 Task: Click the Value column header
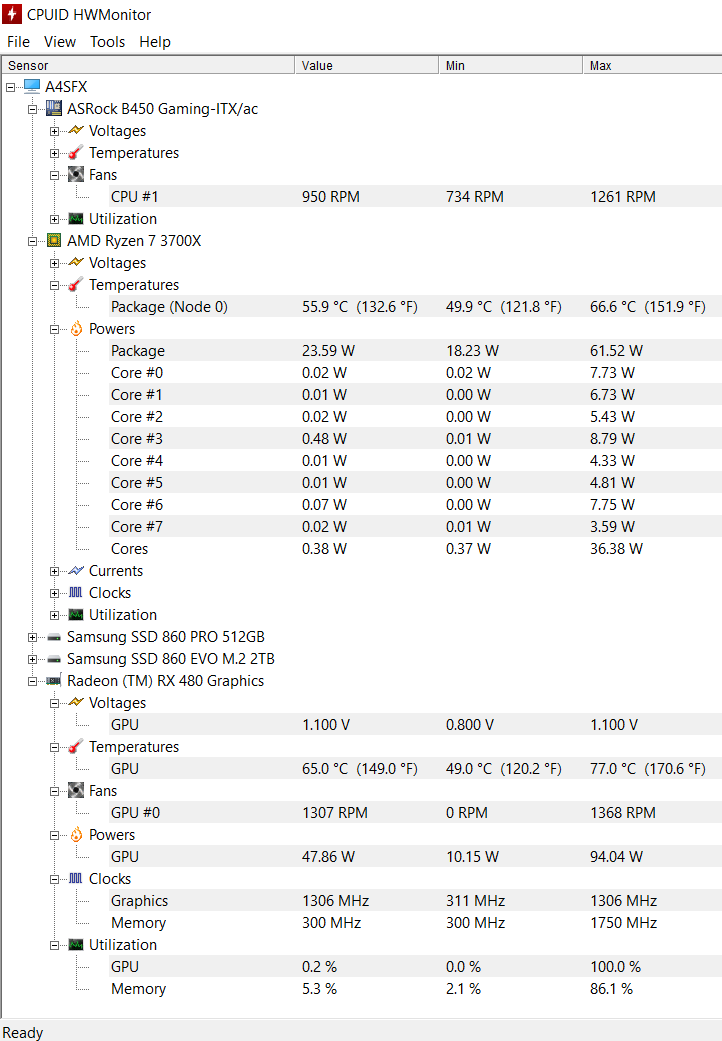coord(366,65)
